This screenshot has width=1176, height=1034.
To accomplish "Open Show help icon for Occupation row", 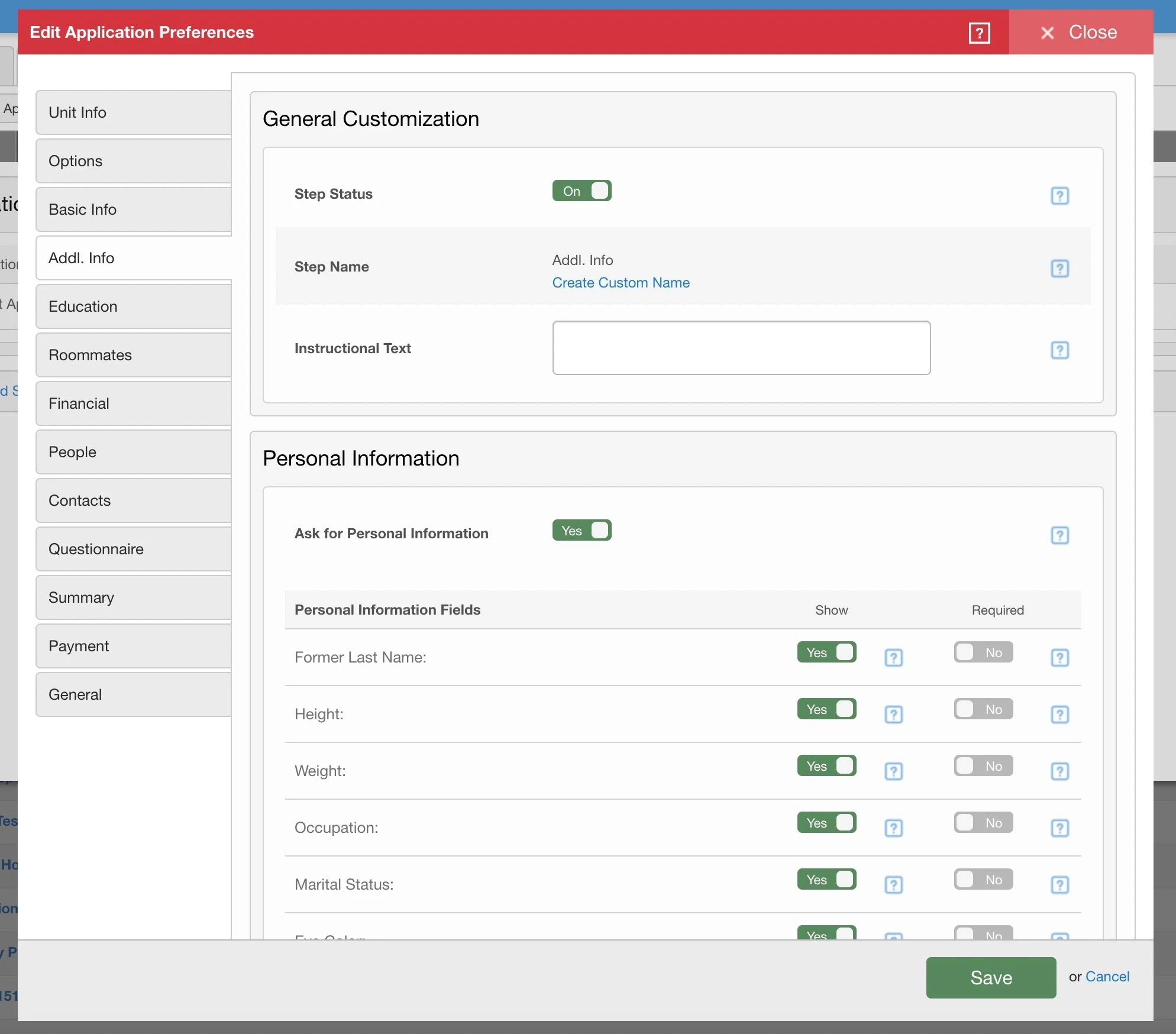I will coord(893,828).
